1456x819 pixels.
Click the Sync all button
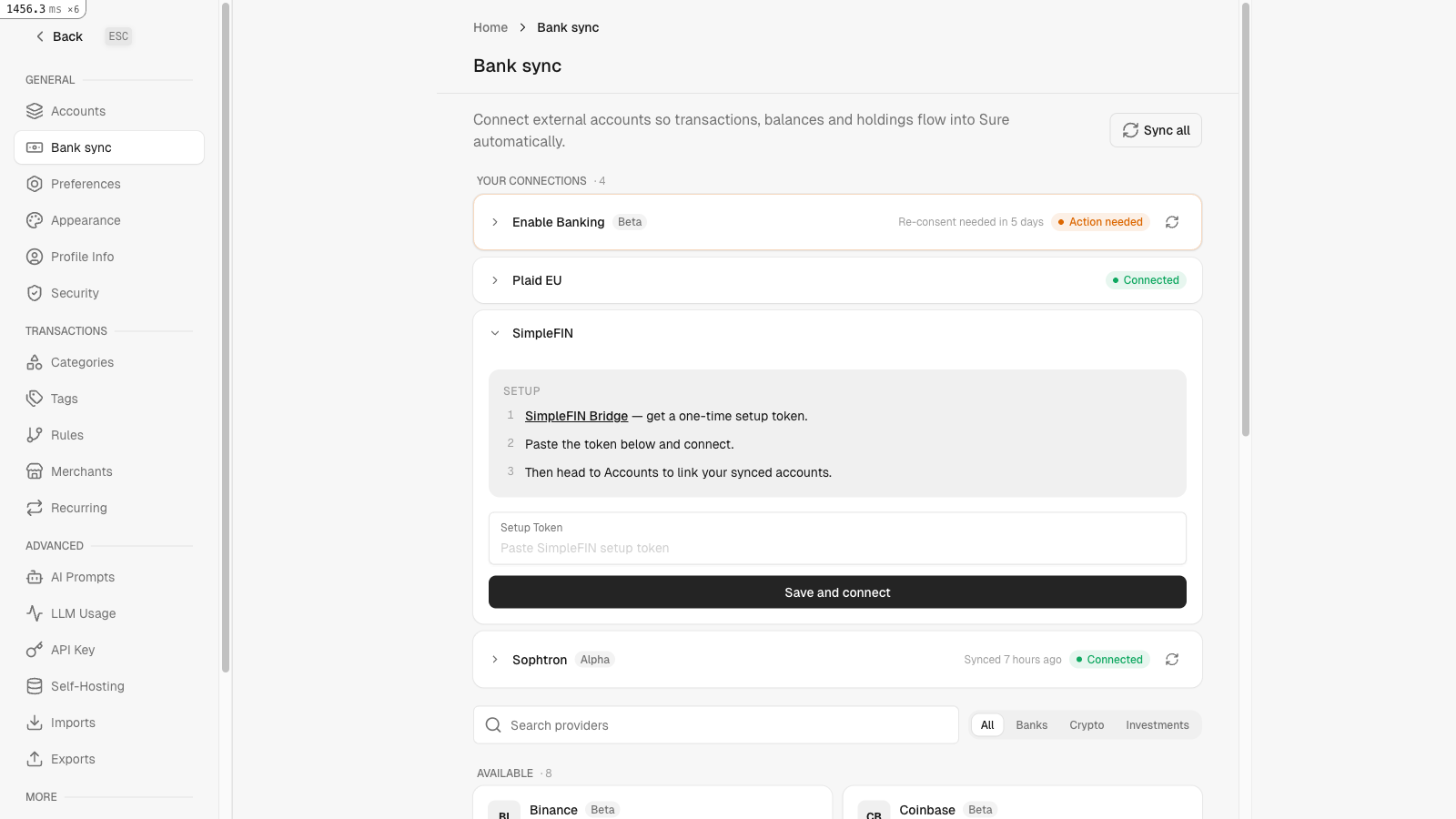pos(1156,130)
